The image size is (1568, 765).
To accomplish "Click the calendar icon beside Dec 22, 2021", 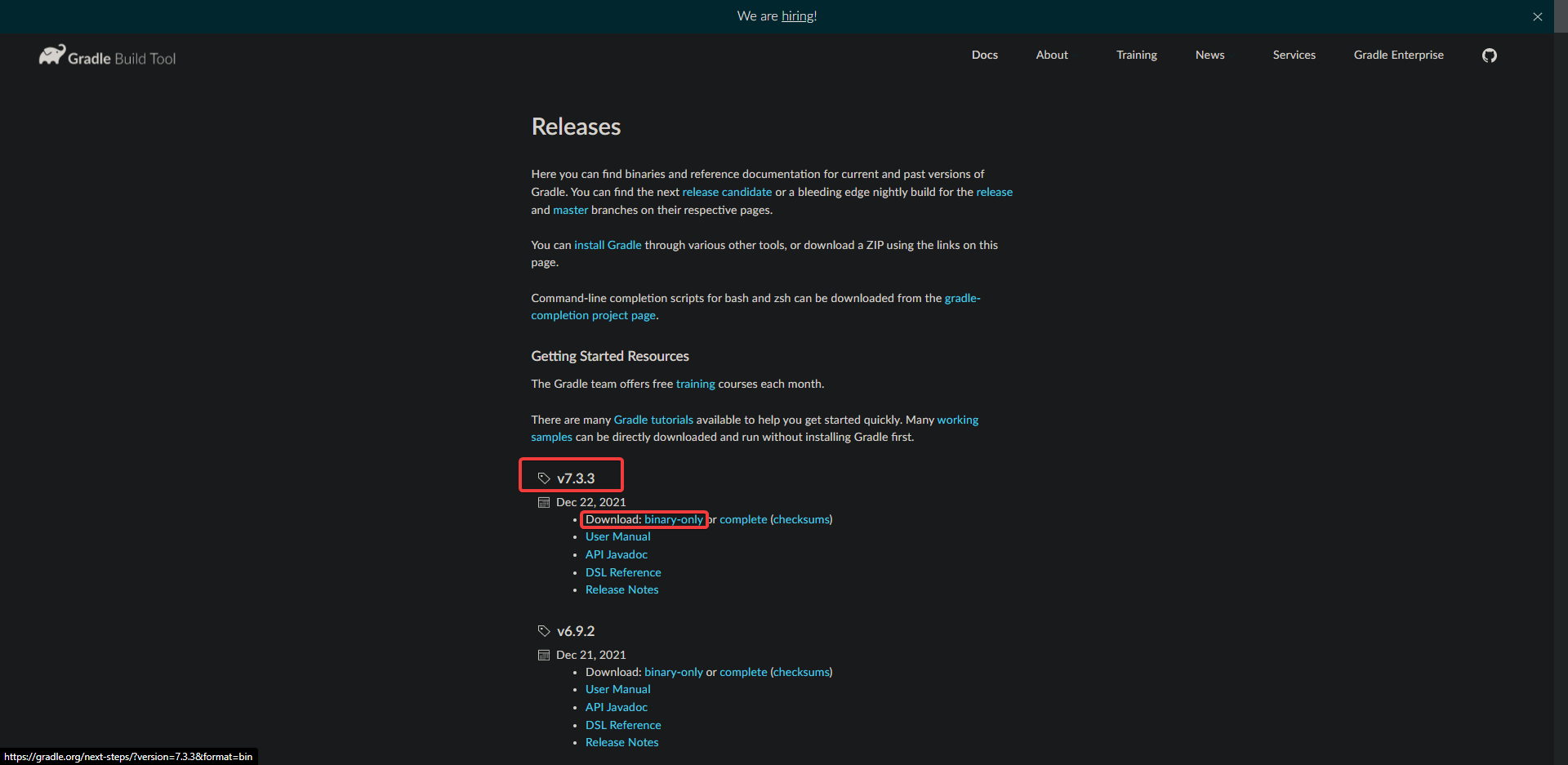I will 544,502.
